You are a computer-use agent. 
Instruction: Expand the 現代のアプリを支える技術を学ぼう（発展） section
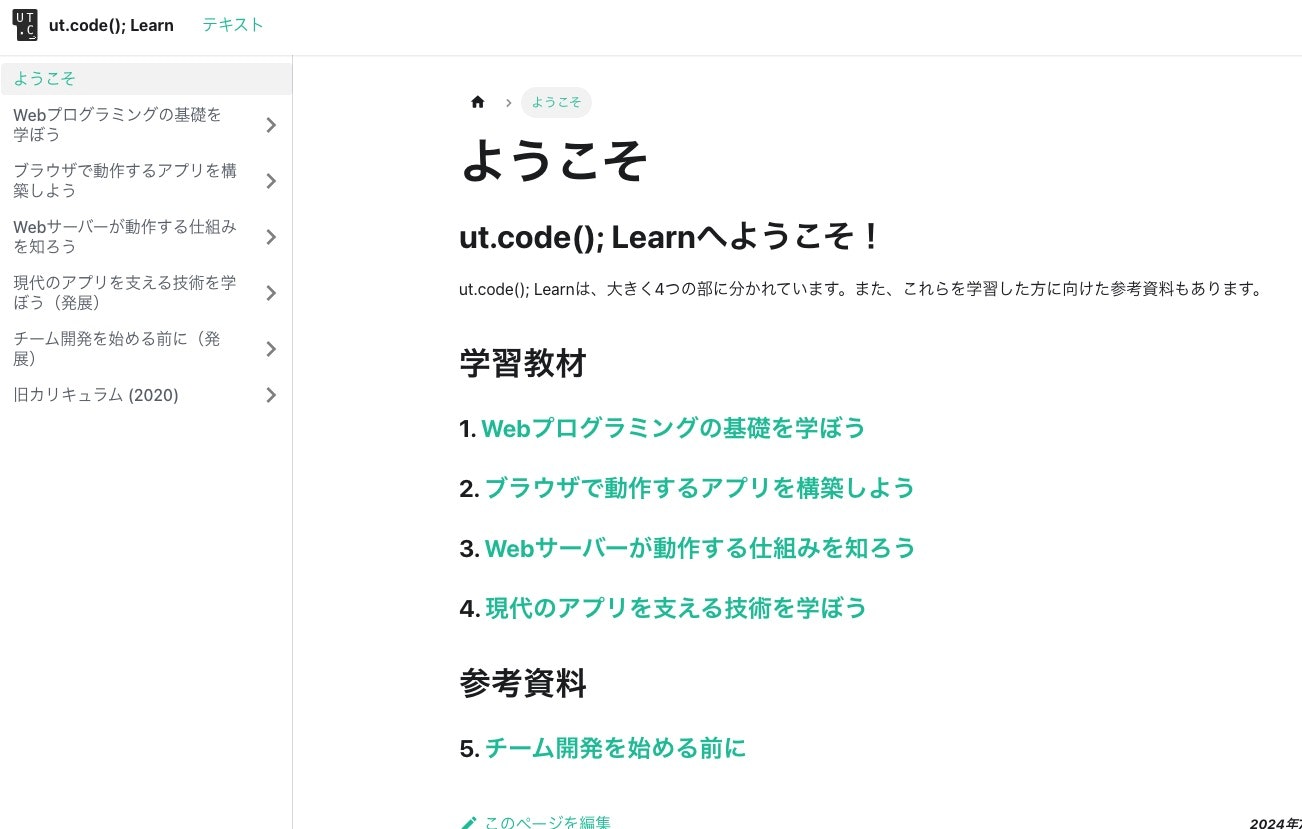(270, 293)
